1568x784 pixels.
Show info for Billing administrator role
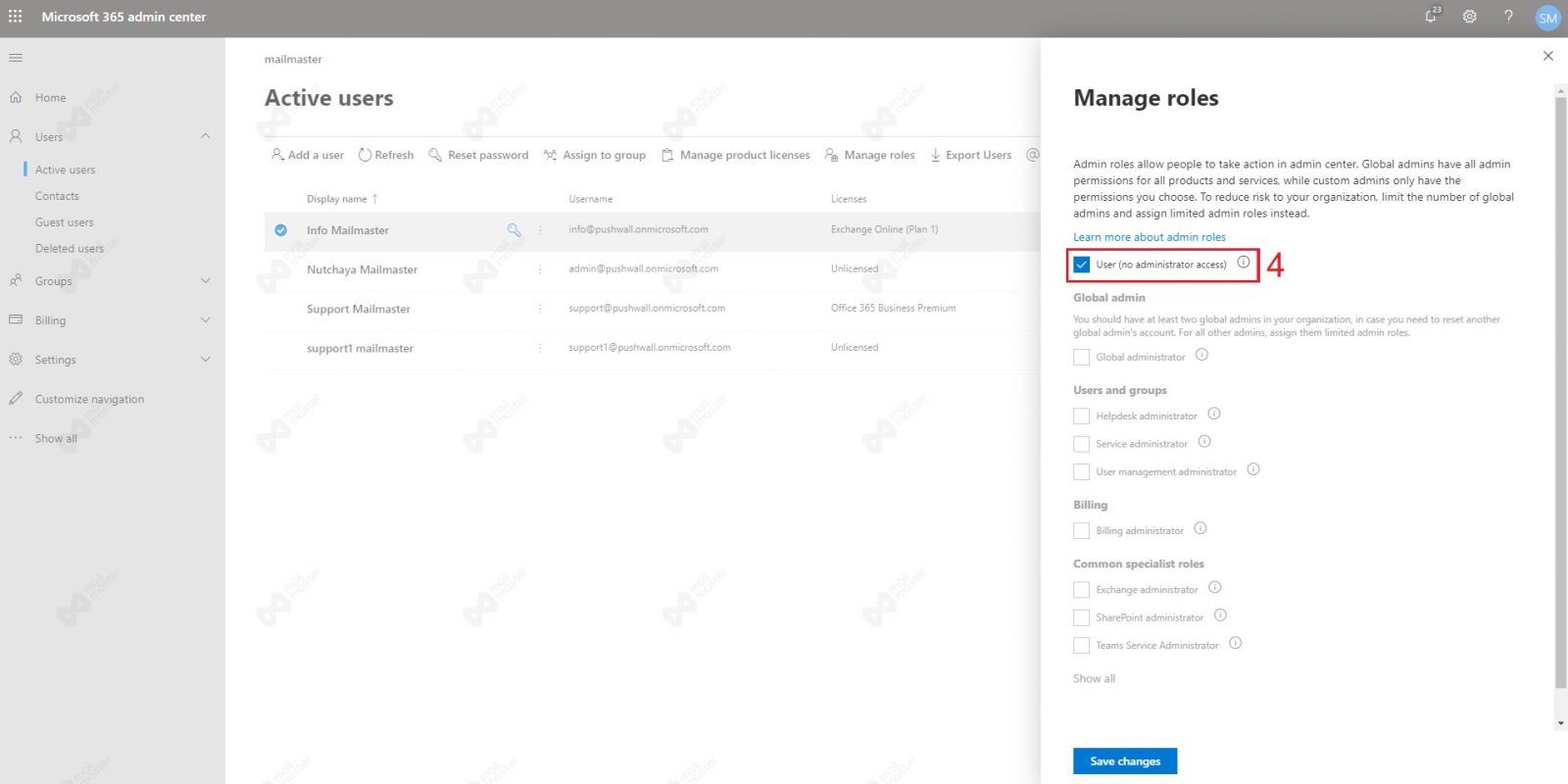1200,528
